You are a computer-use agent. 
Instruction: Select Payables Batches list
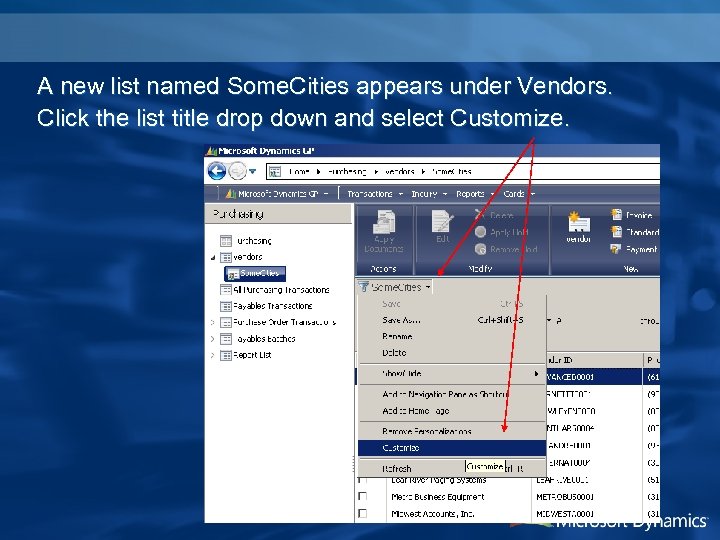tap(258, 339)
